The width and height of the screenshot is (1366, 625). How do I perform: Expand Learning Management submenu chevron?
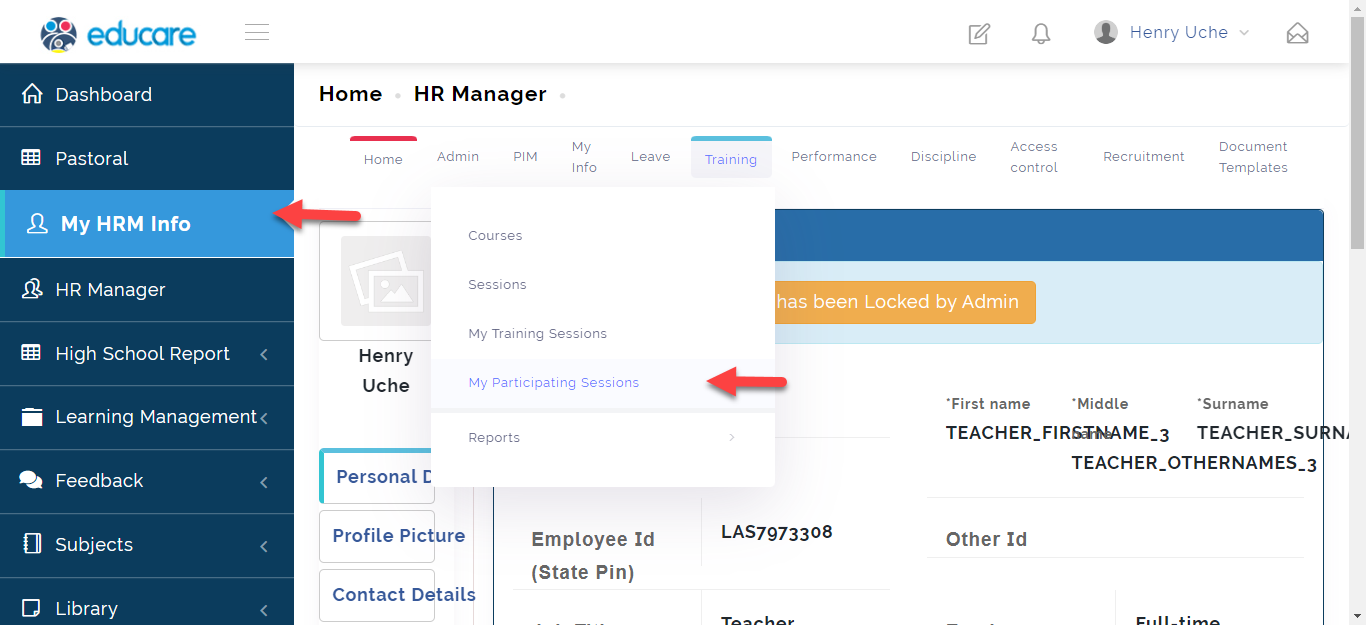tap(264, 418)
